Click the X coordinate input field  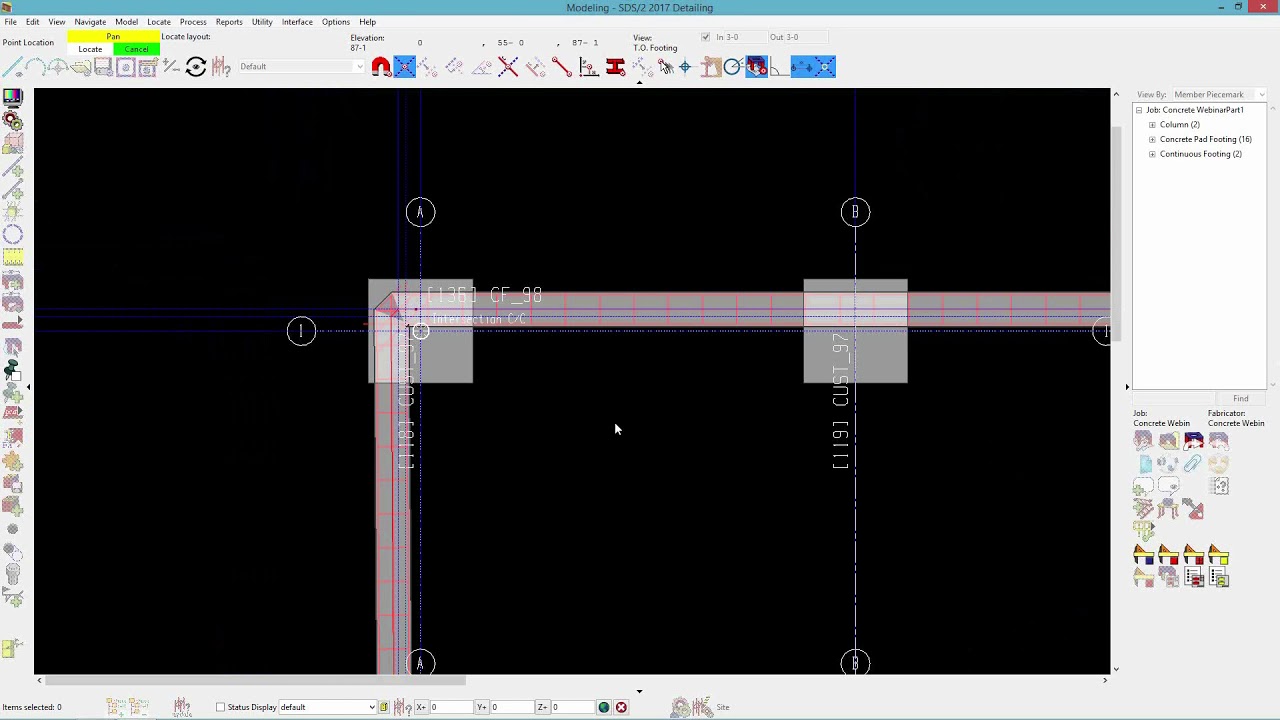(451, 707)
